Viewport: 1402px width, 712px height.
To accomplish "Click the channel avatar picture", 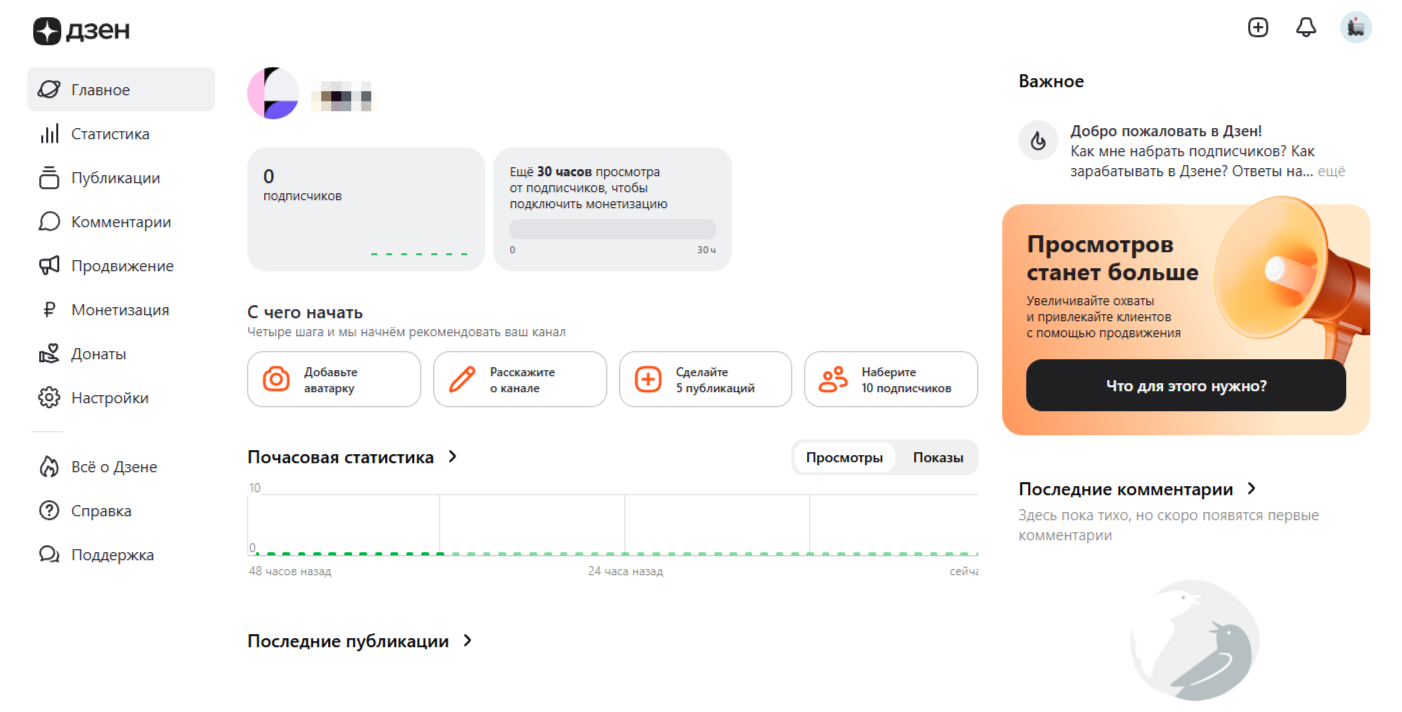I will (x=273, y=94).
